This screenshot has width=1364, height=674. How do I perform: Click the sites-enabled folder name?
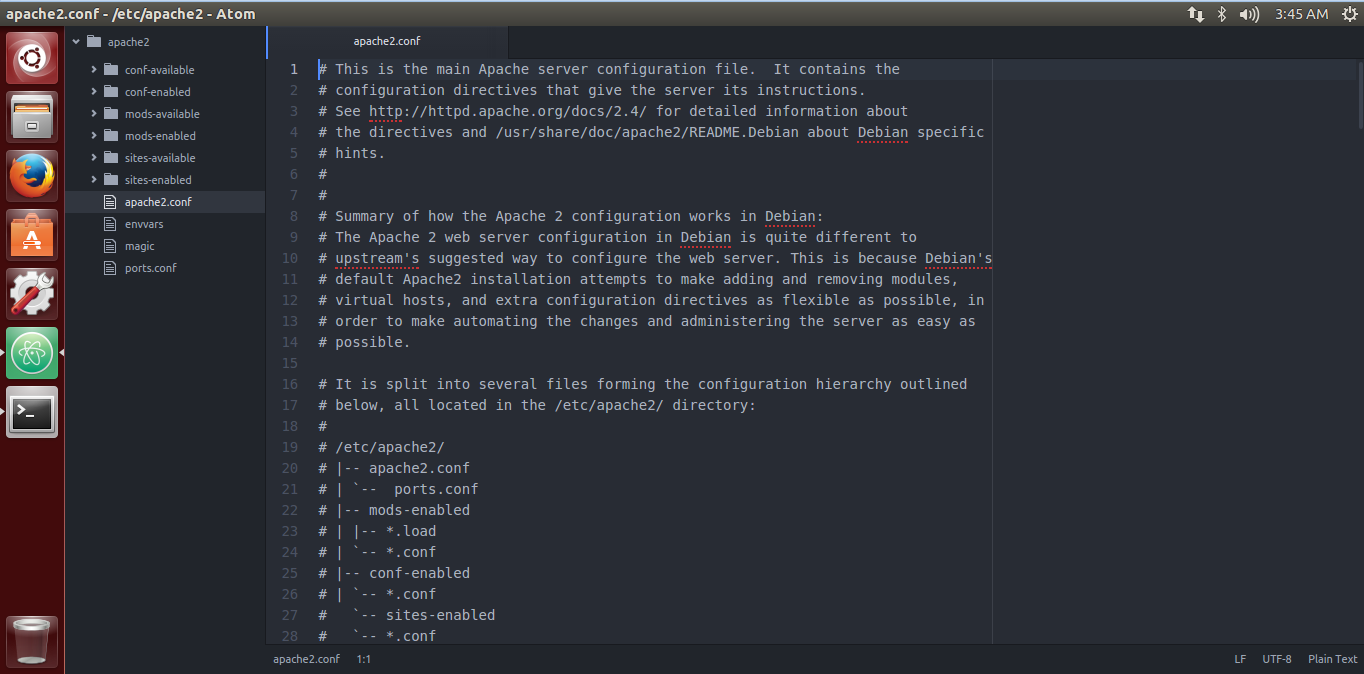coord(158,180)
